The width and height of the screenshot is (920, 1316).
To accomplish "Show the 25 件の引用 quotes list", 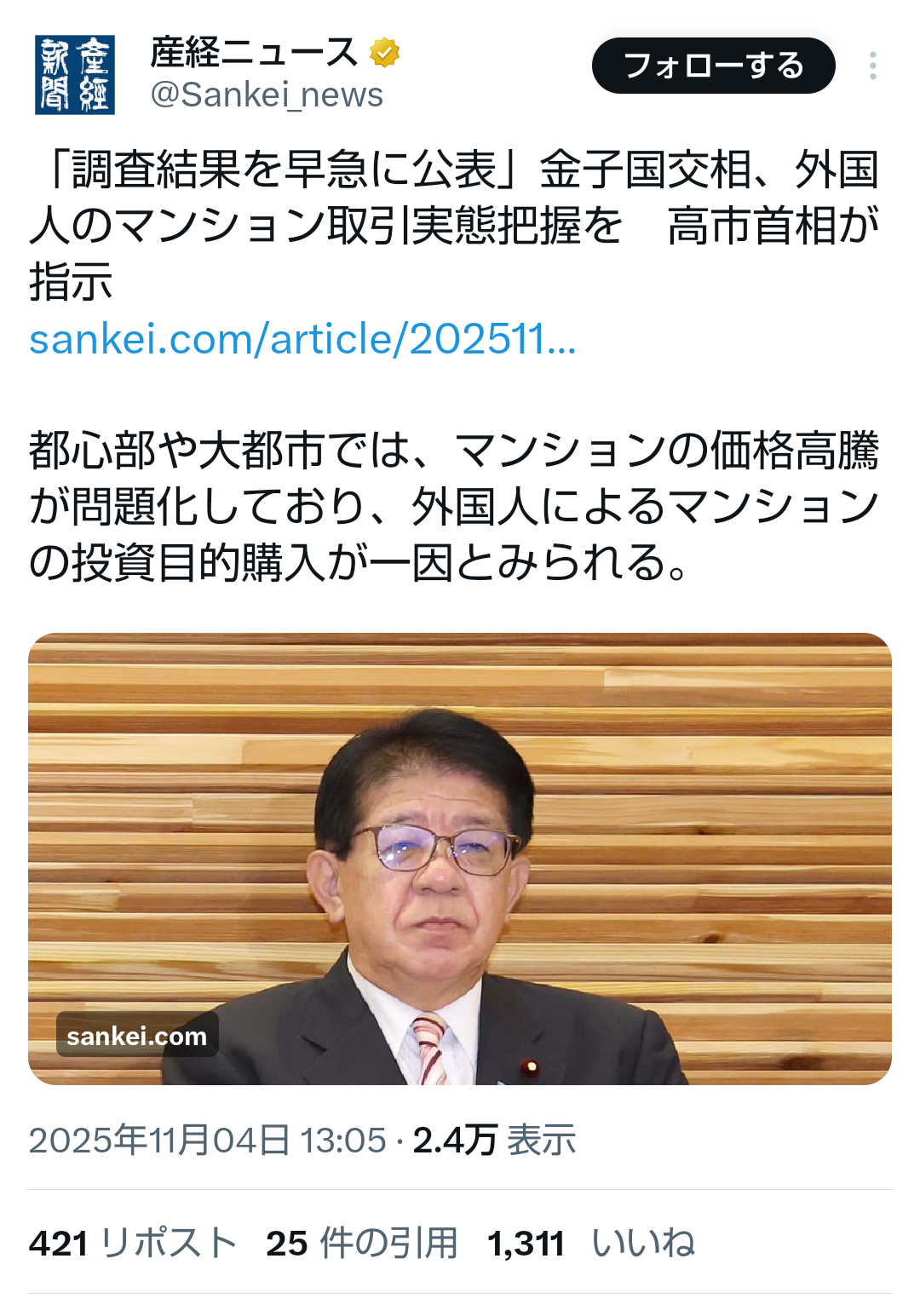I will (362, 1243).
